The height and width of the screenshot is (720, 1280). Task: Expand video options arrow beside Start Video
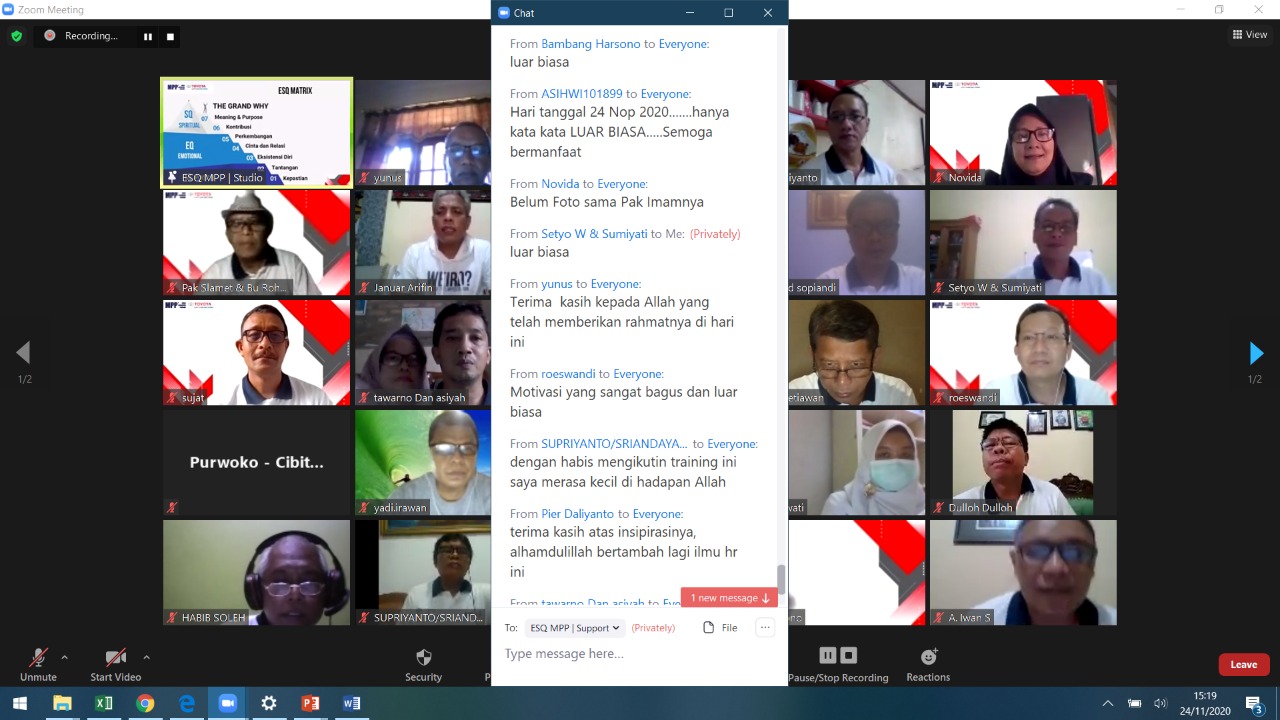click(x=146, y=657)
